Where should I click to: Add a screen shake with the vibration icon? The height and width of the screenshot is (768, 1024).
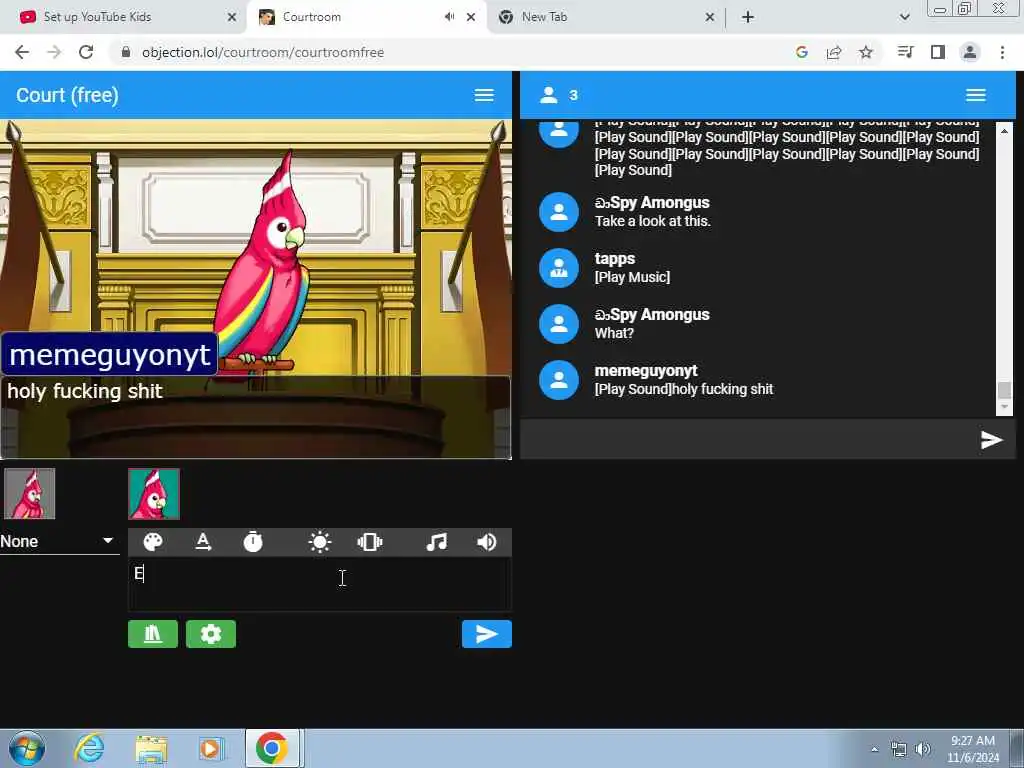[x=370, y=542]
